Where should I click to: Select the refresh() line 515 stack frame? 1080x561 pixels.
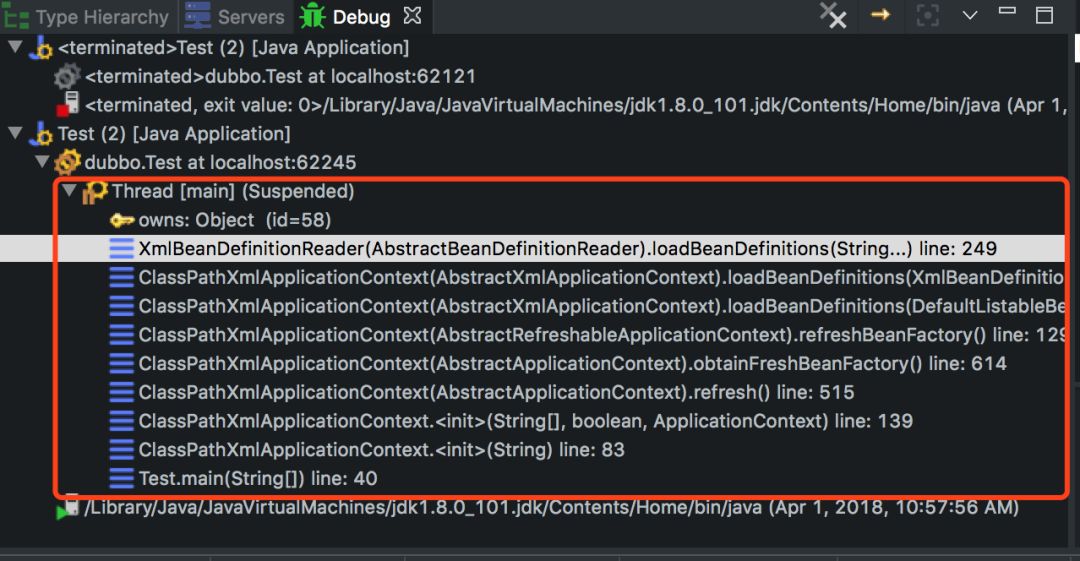pos(496,393)
